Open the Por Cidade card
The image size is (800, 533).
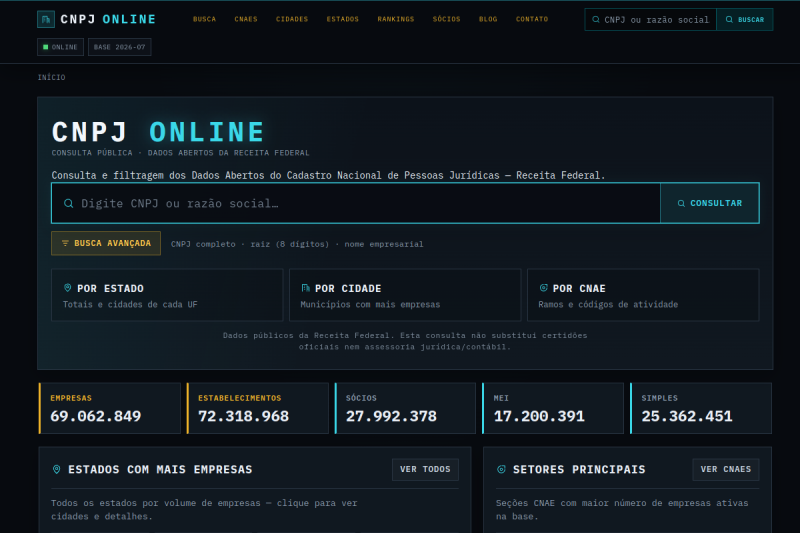(x=405, y=295)
